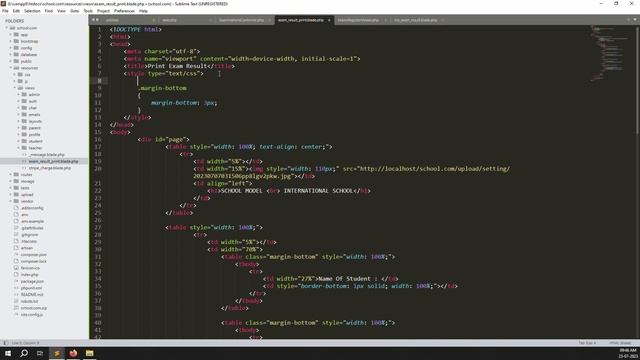Open the Project menu
The image size is (640, 360).
click(104, 11)
